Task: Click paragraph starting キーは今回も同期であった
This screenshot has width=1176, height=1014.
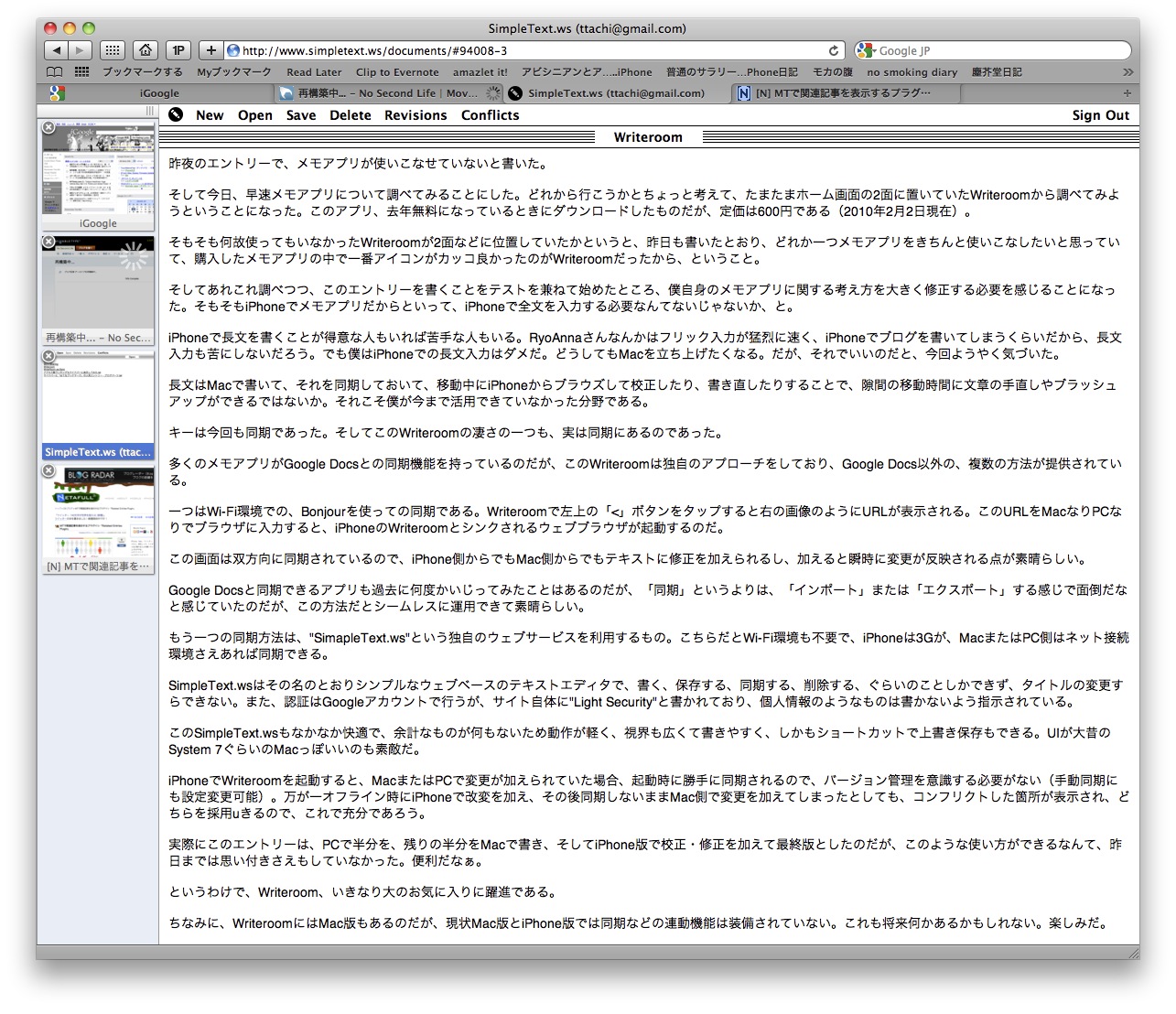Action: [x=447, y=433]
